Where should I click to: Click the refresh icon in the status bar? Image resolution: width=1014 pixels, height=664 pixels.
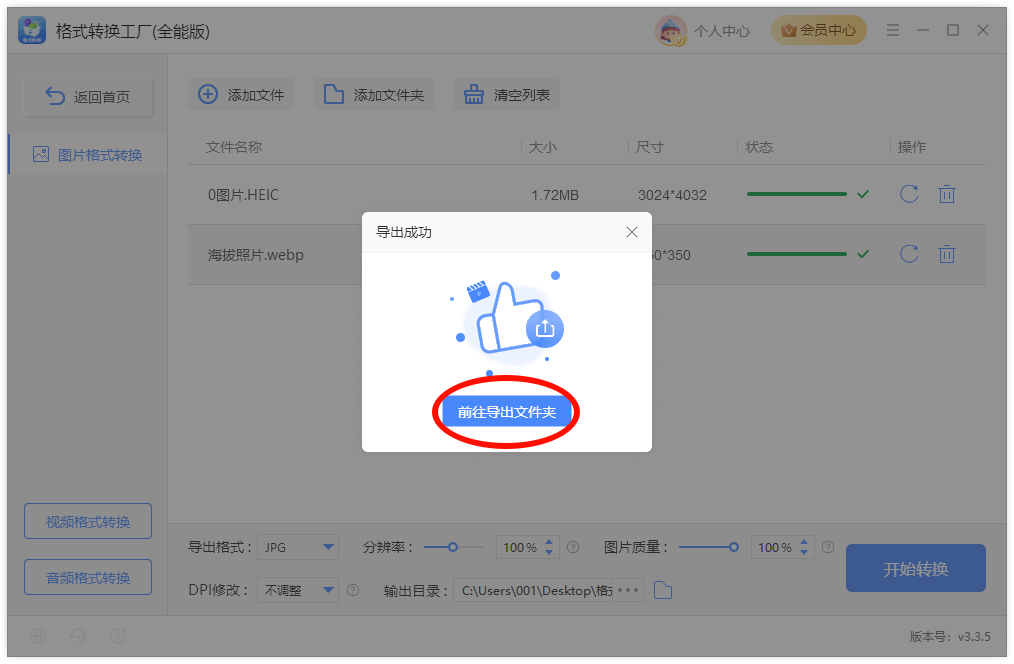click(118, 636)
